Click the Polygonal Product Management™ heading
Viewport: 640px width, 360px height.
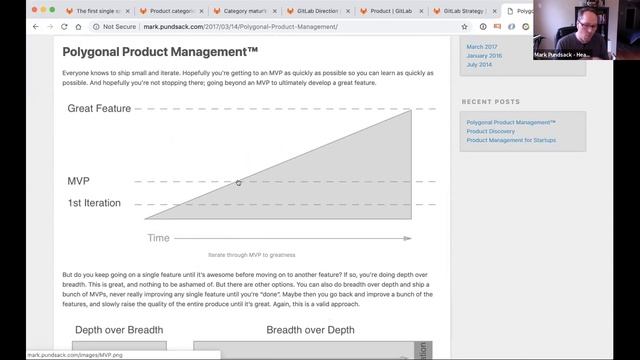tap(160, 52)
